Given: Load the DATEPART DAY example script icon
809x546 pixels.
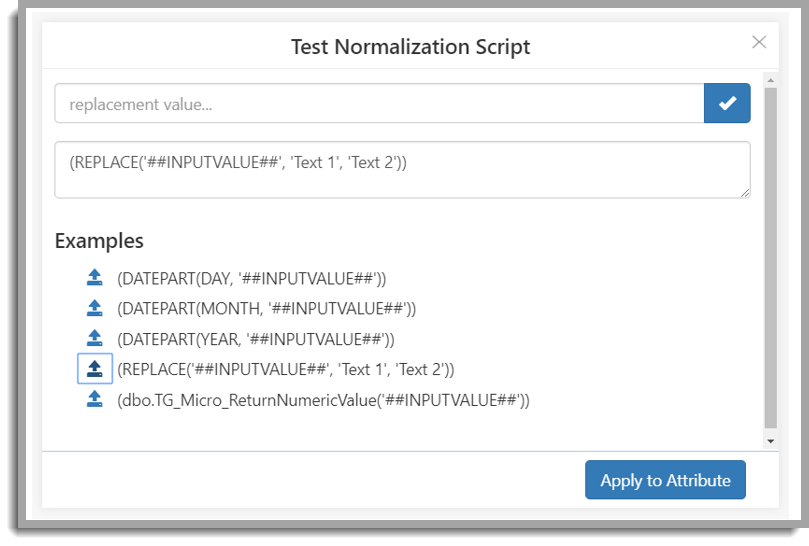Looking at the screenshot, I should (x=94, y=278).
